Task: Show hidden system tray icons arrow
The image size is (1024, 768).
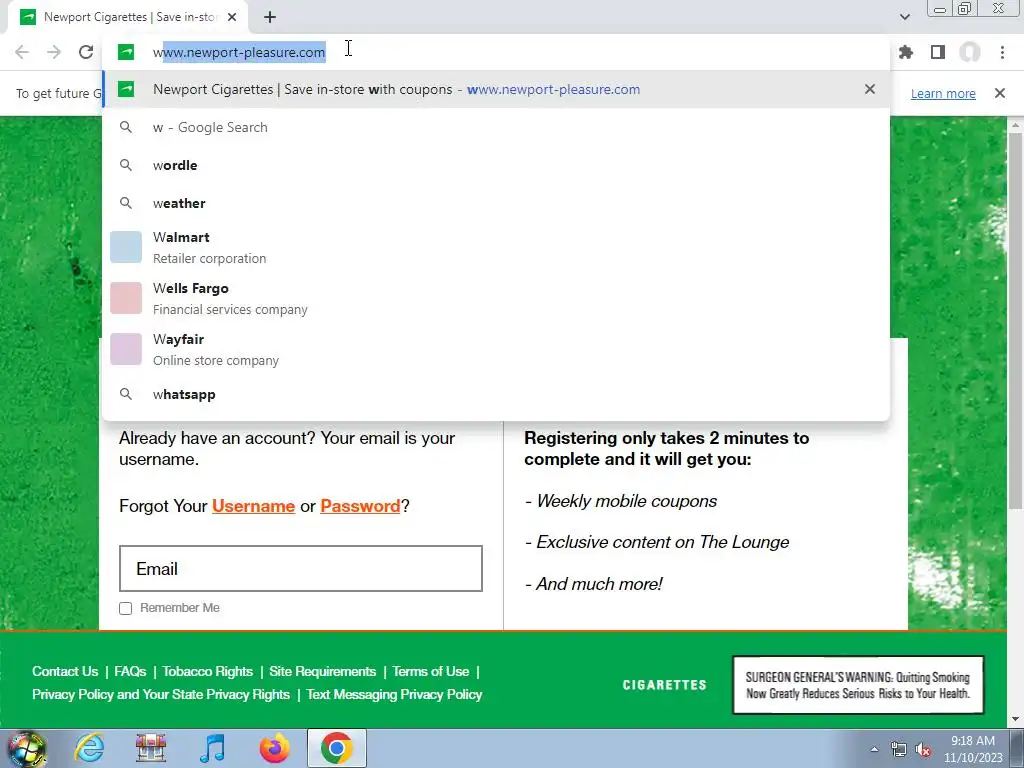Action: 874,749
